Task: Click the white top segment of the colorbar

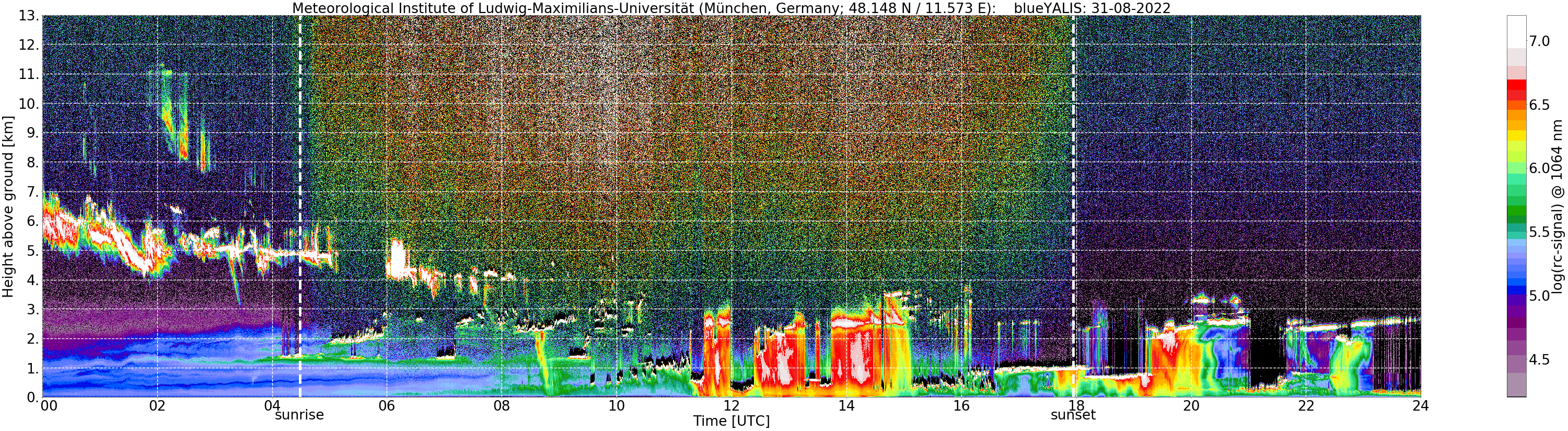Action: coord(1516,32)
